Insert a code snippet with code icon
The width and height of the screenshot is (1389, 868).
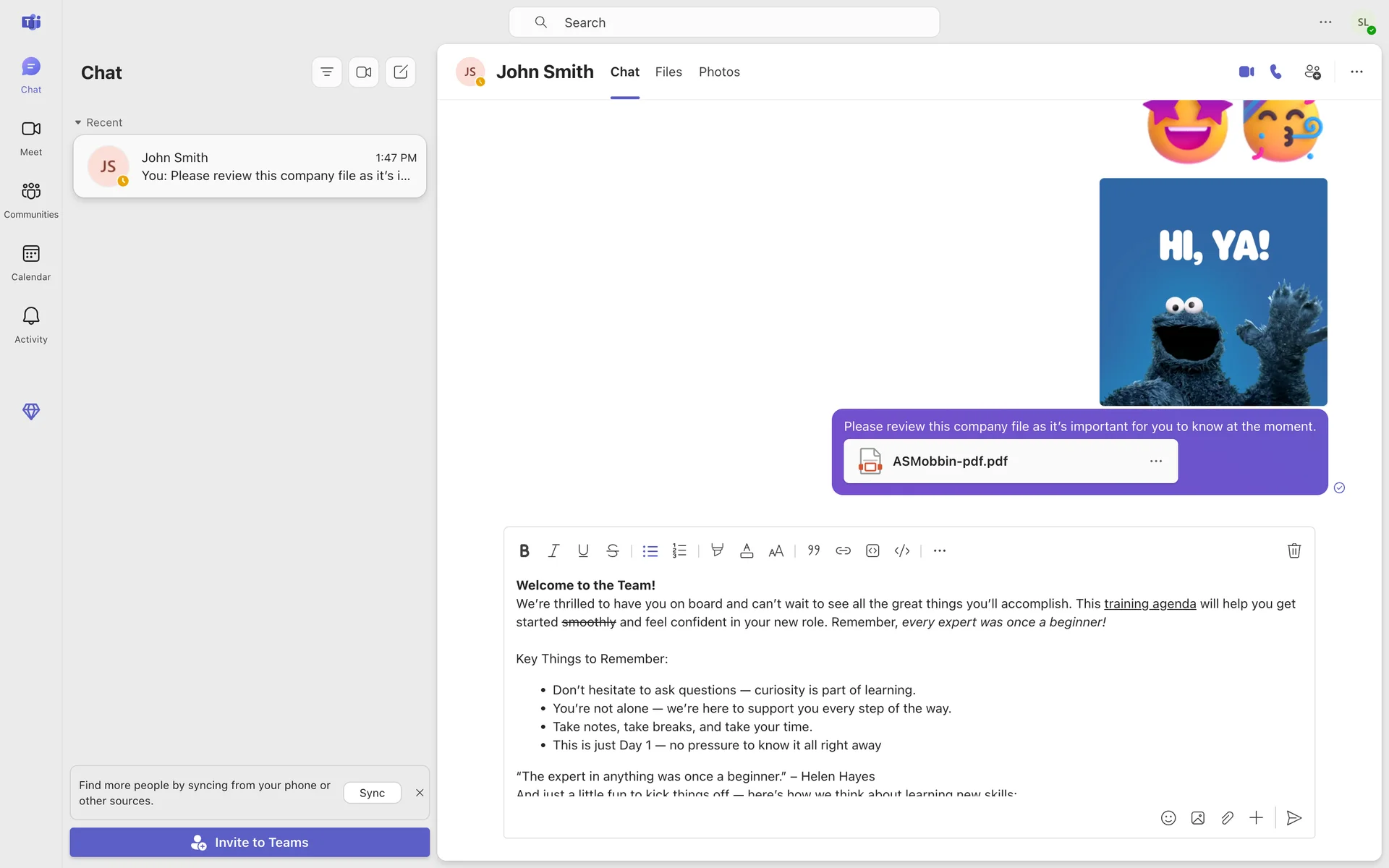pyautogui.click(x=902, y=550)
